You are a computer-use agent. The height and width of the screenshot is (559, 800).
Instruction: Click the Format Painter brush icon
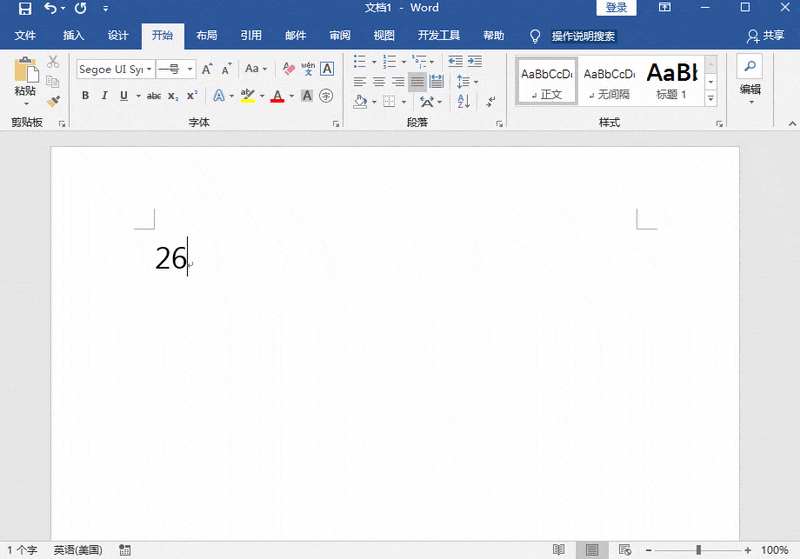pos(53,100)
